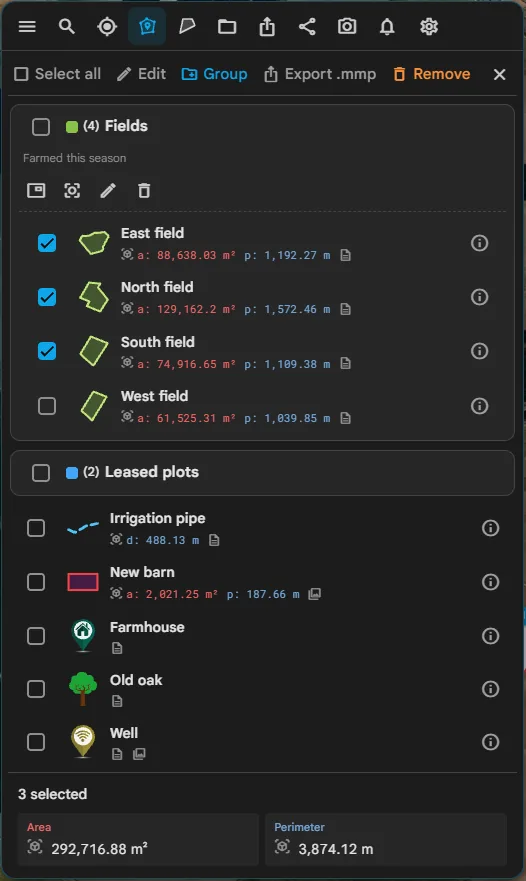The width and height of the screenshot is (526, 881).
Task: Click the share icon in top toolbar
Action: [x=307, y=26]
